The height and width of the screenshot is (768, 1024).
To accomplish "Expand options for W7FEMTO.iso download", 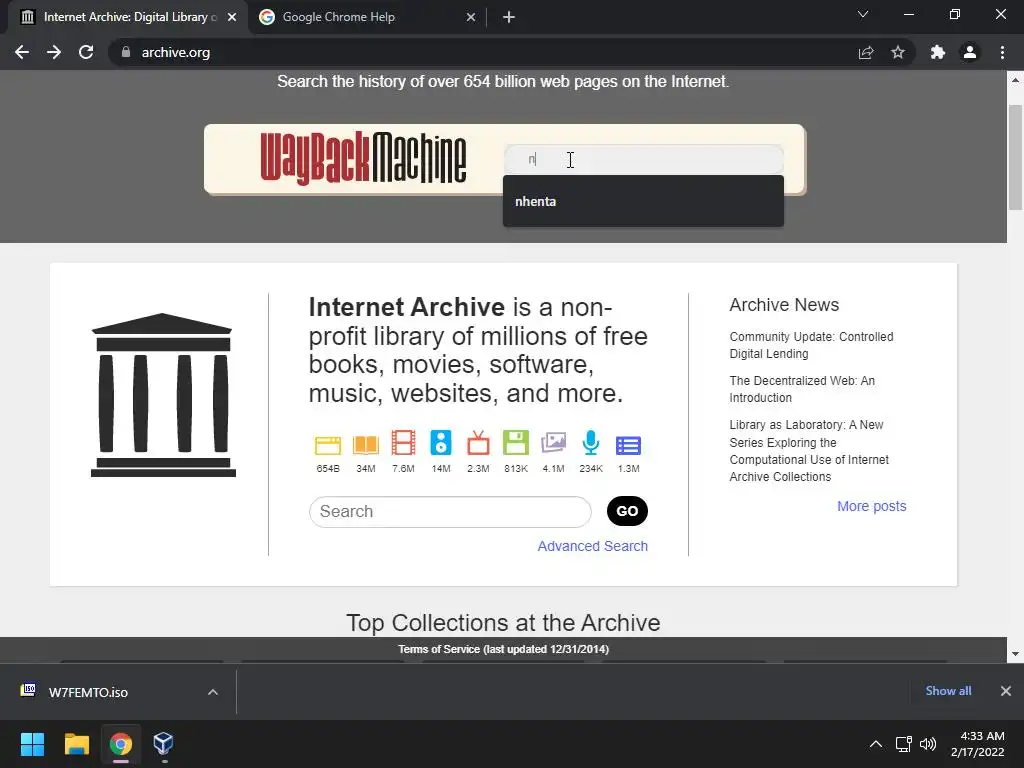I will 213,692.
